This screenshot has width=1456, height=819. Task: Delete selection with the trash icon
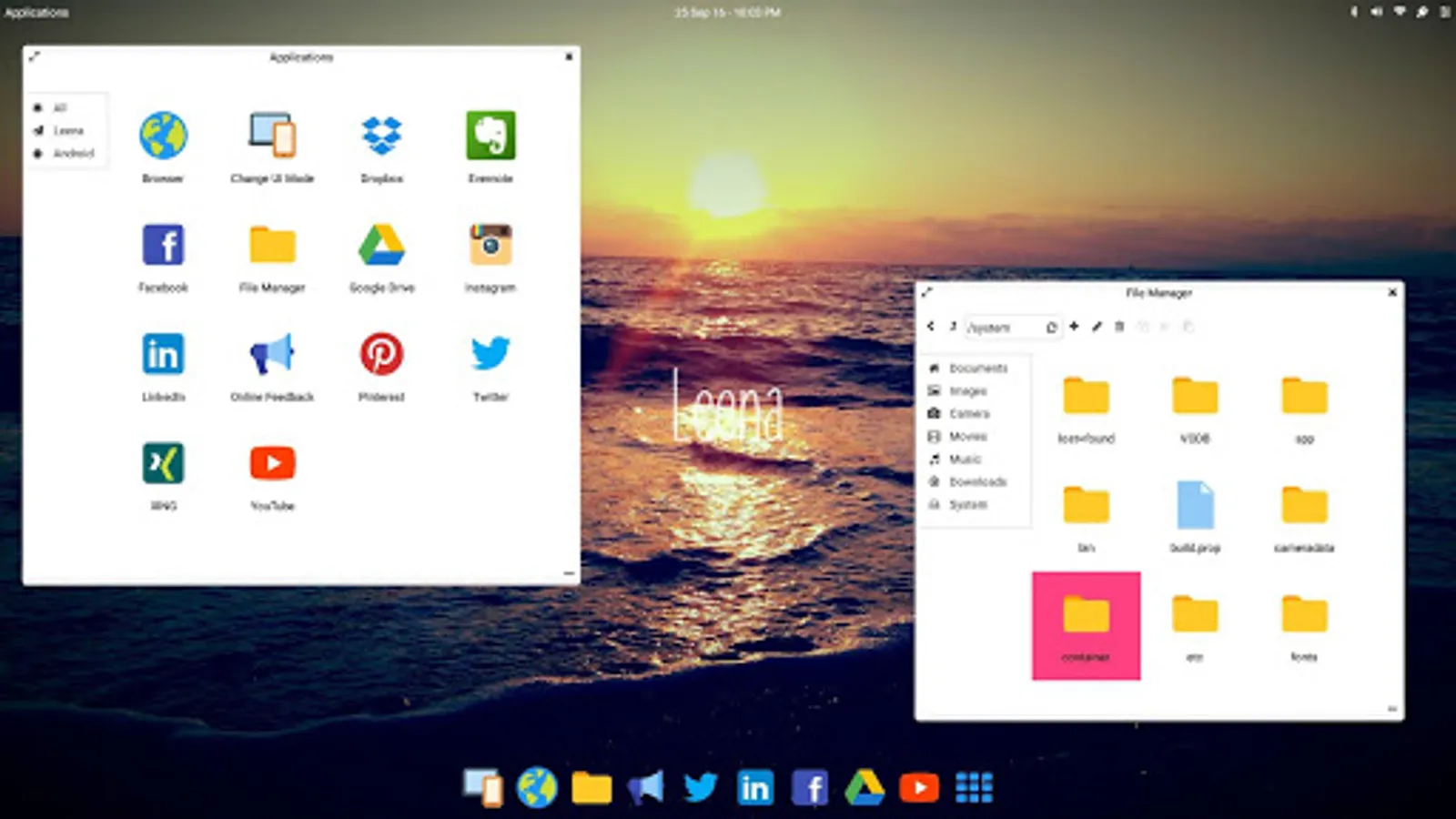click(1119, 326)
